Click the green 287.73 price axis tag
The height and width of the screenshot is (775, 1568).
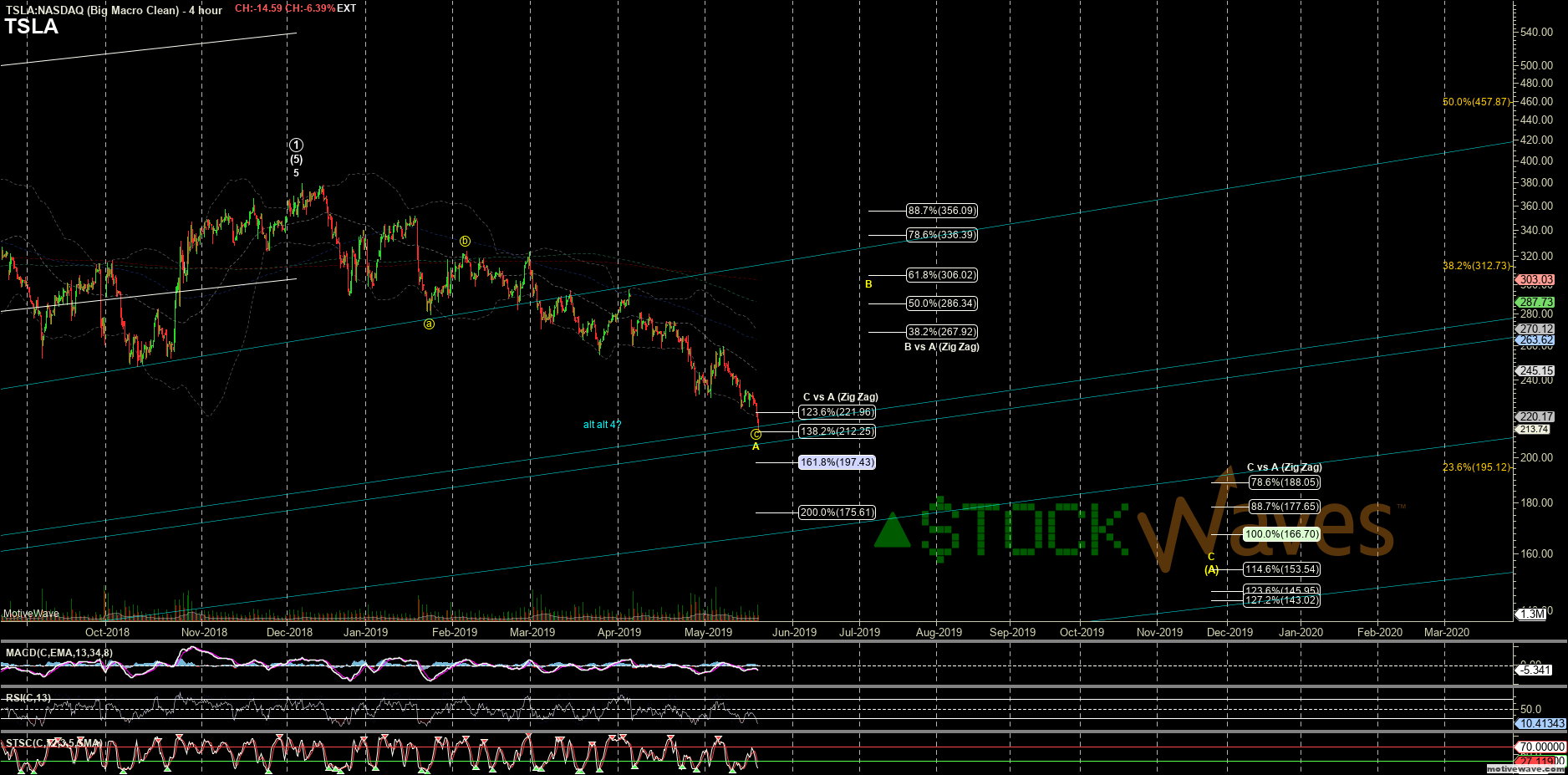pyautogui.click(x=1536, y=302)
